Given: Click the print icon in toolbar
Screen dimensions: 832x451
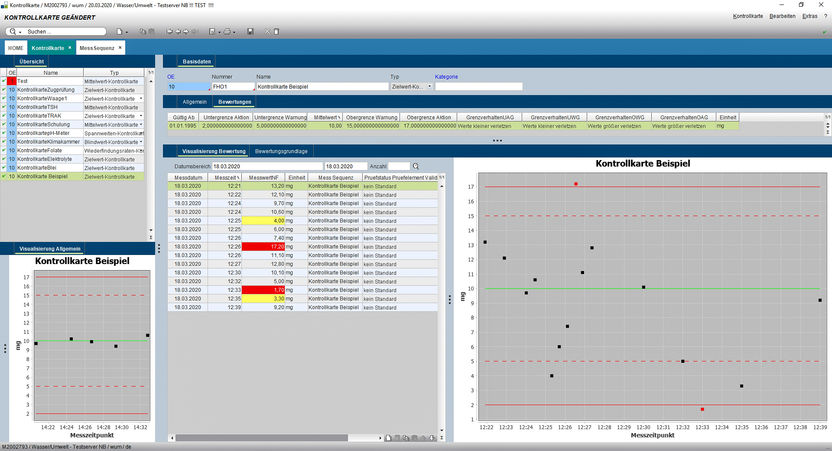Looking at the screenshot, I should 227,32.
